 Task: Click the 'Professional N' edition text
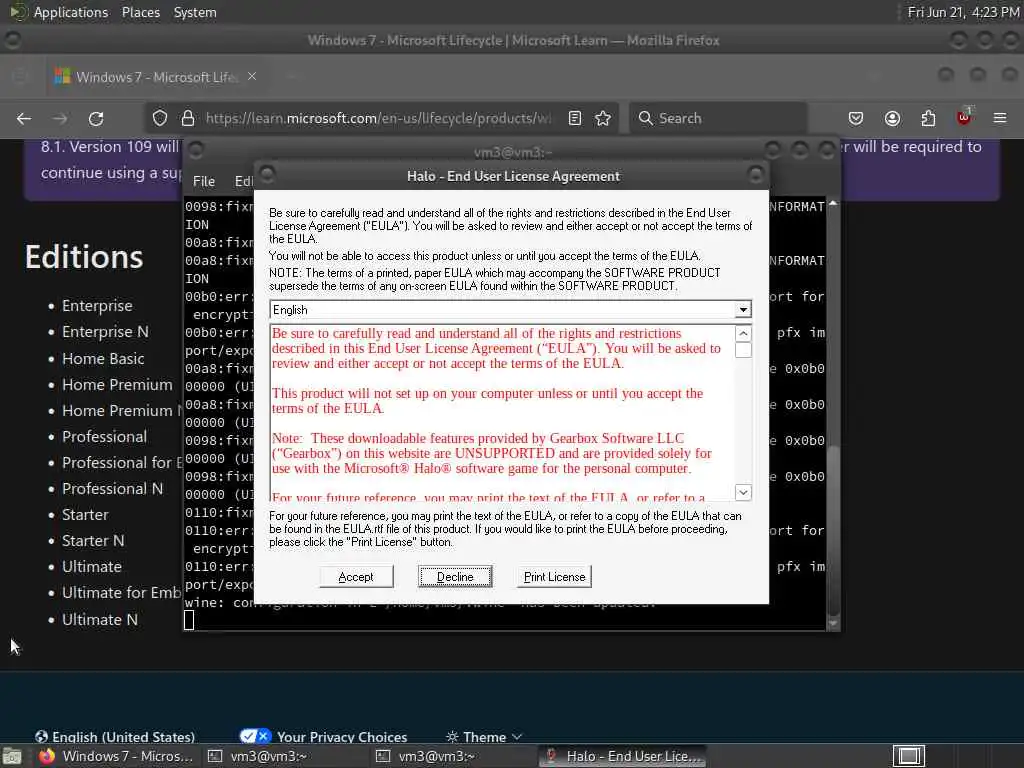click(x=112, y=488)
